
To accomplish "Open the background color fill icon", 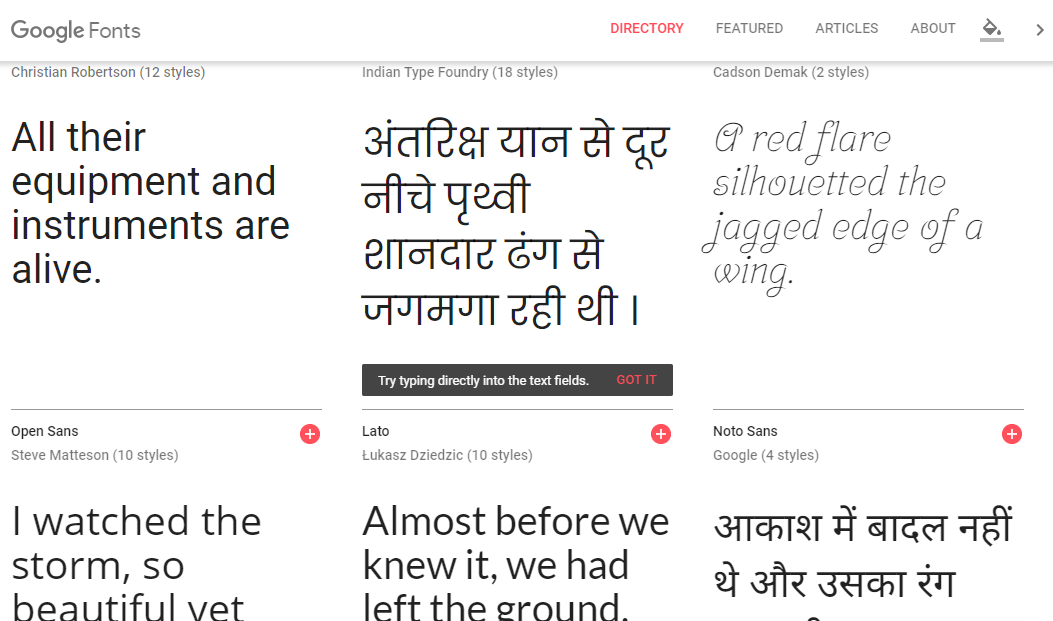I will pos(992,29).
